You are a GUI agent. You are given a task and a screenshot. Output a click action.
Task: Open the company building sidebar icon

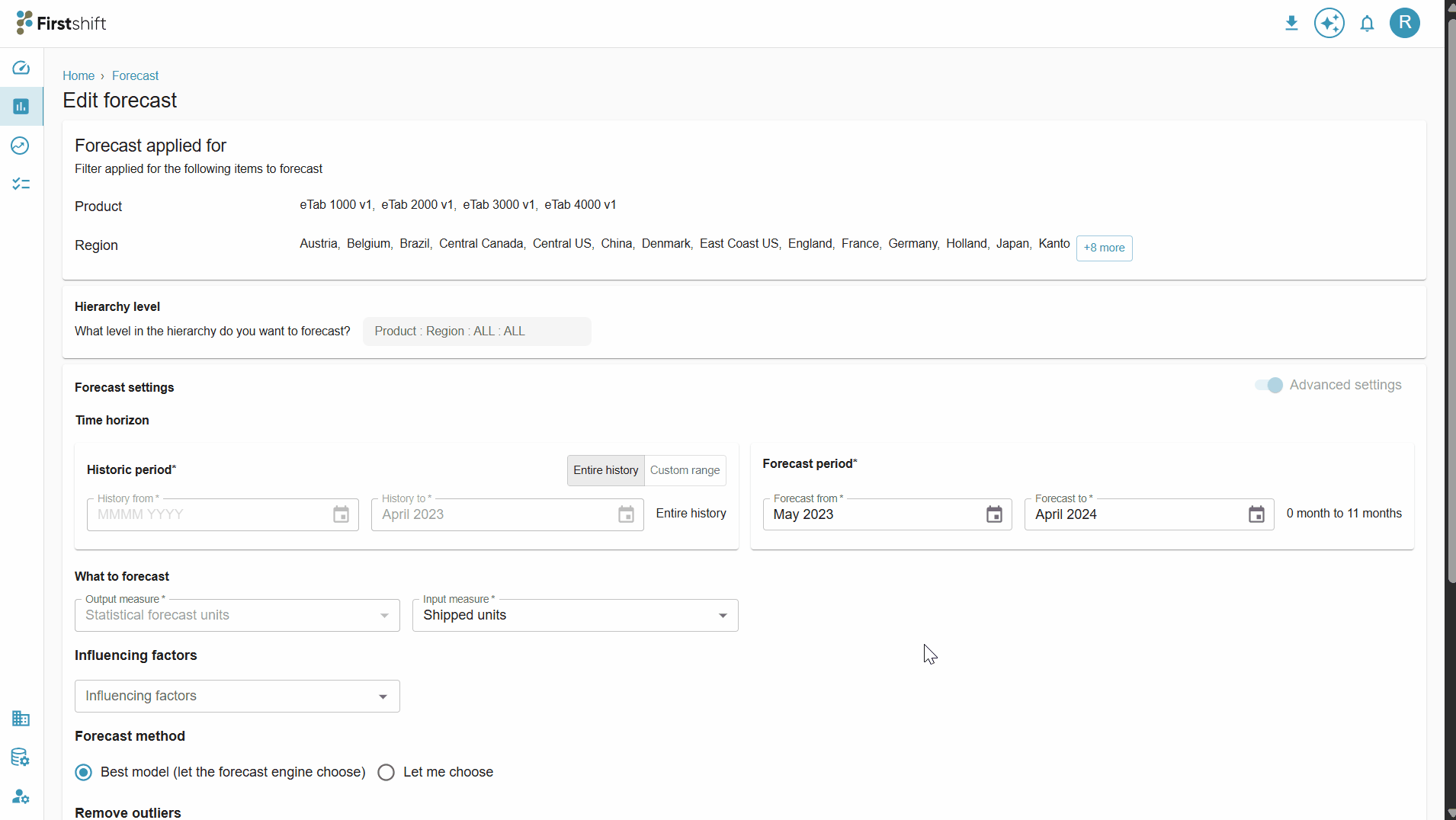(21, 719)
